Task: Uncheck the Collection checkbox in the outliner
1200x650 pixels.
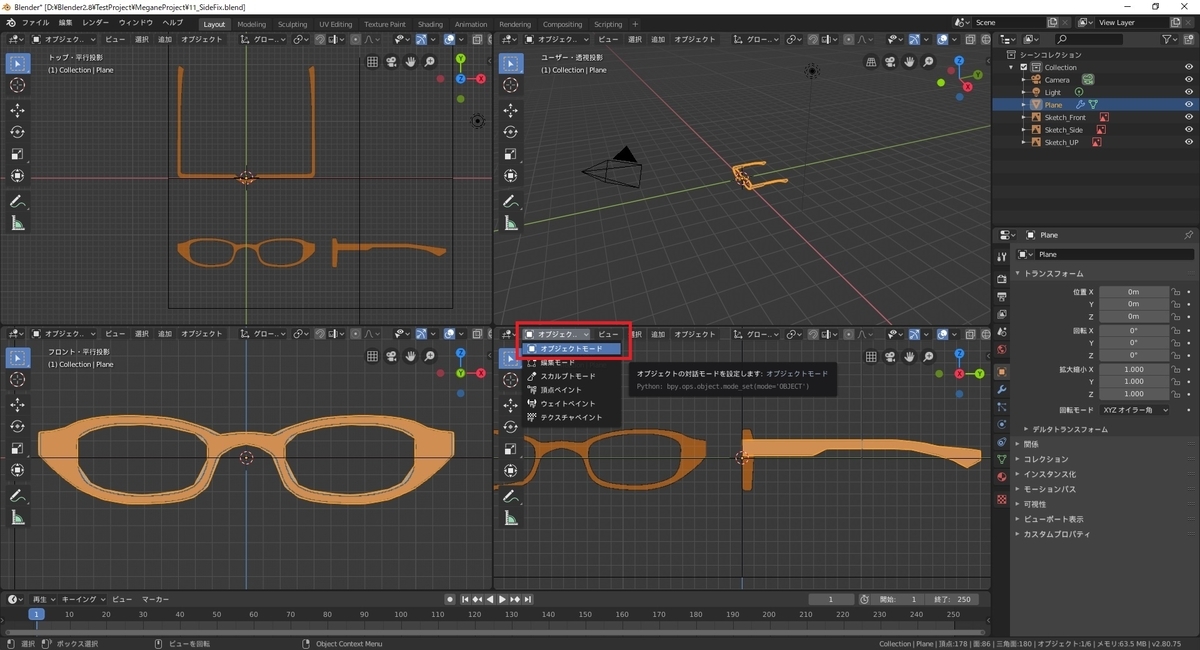Action: [x=1023, y=68]
